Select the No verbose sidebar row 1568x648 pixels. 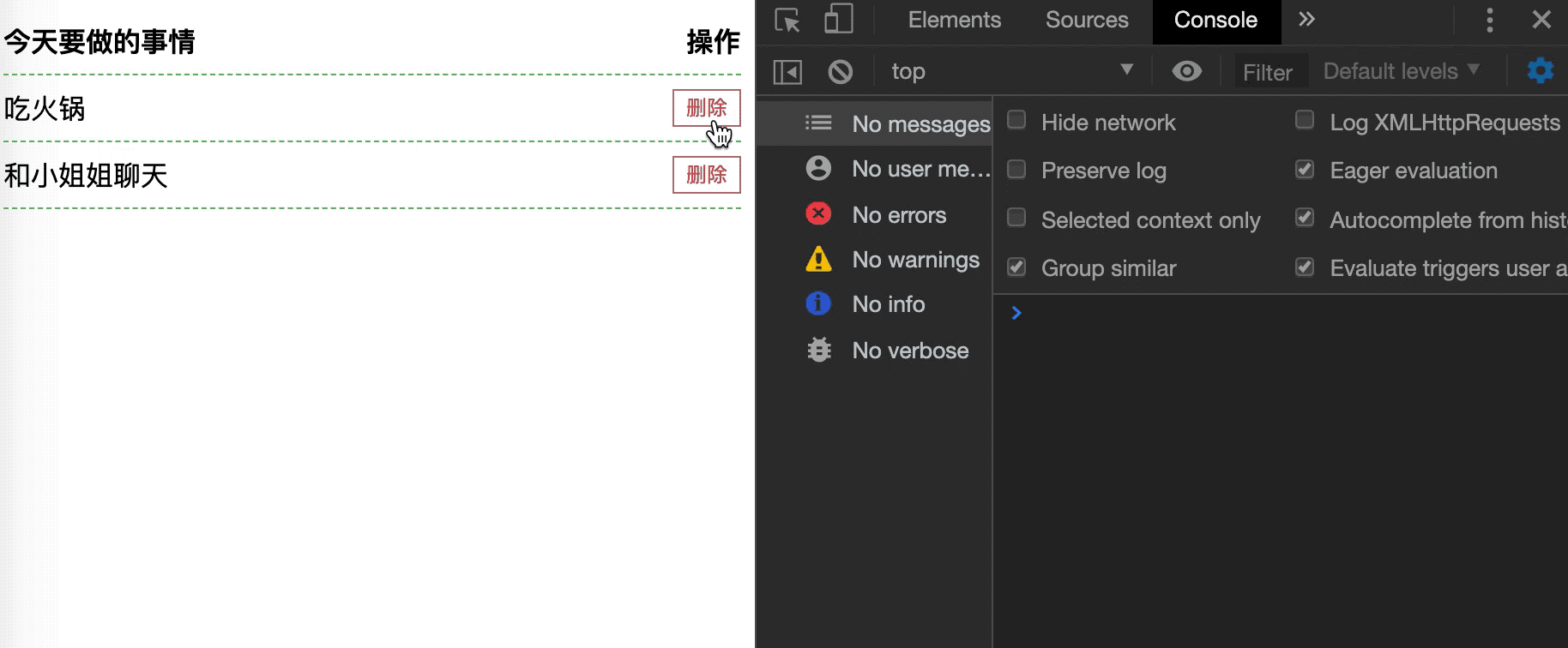click(x=874, y=350)
